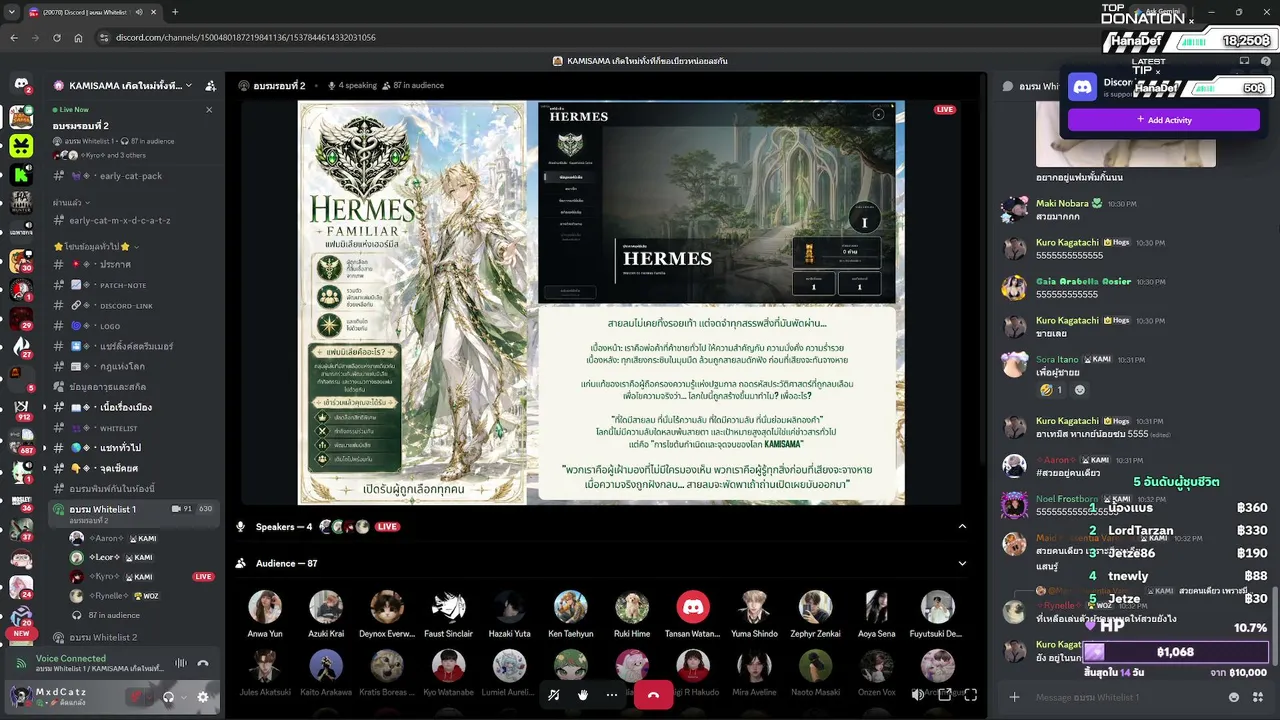The height and width of the screenshot is (720, 1280).
Task: Open the attachment plus button in chat
Action: [x=1014, y=697]
